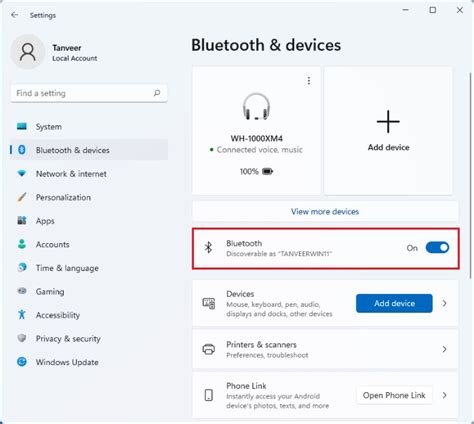Click the Find a setting search box

[x=89, y=93]
